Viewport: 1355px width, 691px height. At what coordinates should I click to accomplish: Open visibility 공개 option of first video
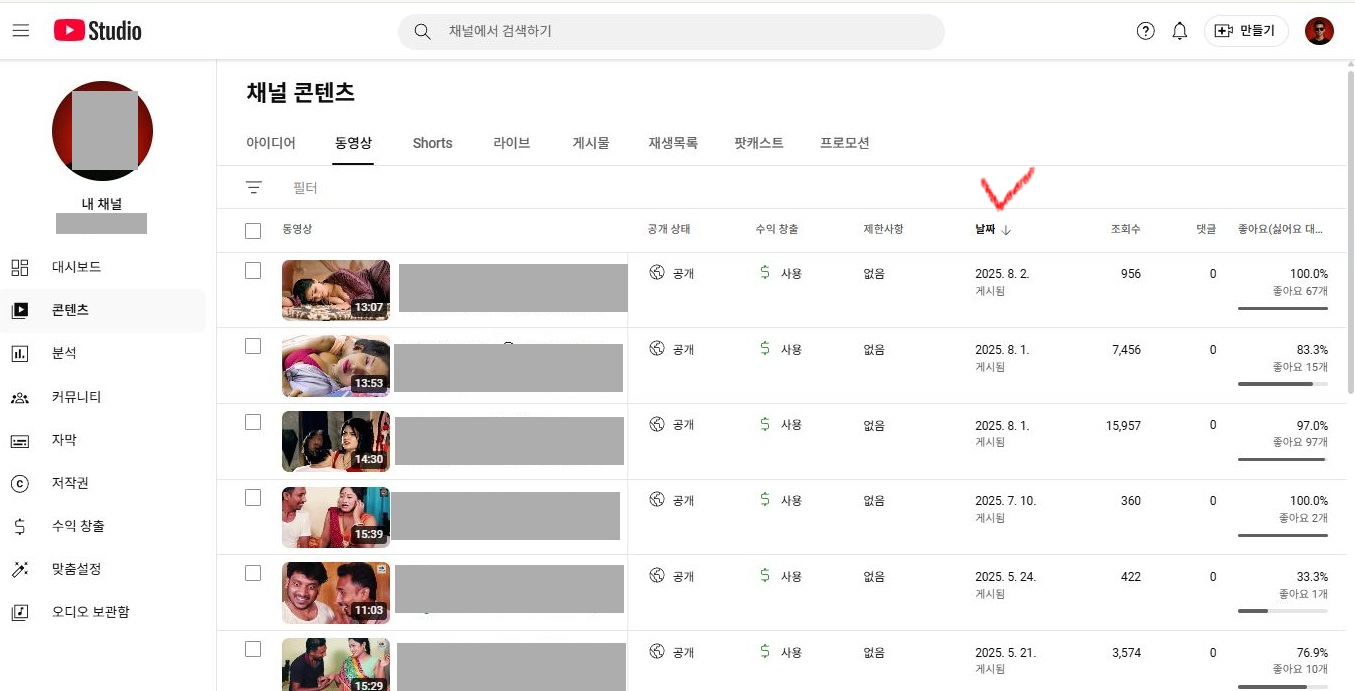point(671,273)
